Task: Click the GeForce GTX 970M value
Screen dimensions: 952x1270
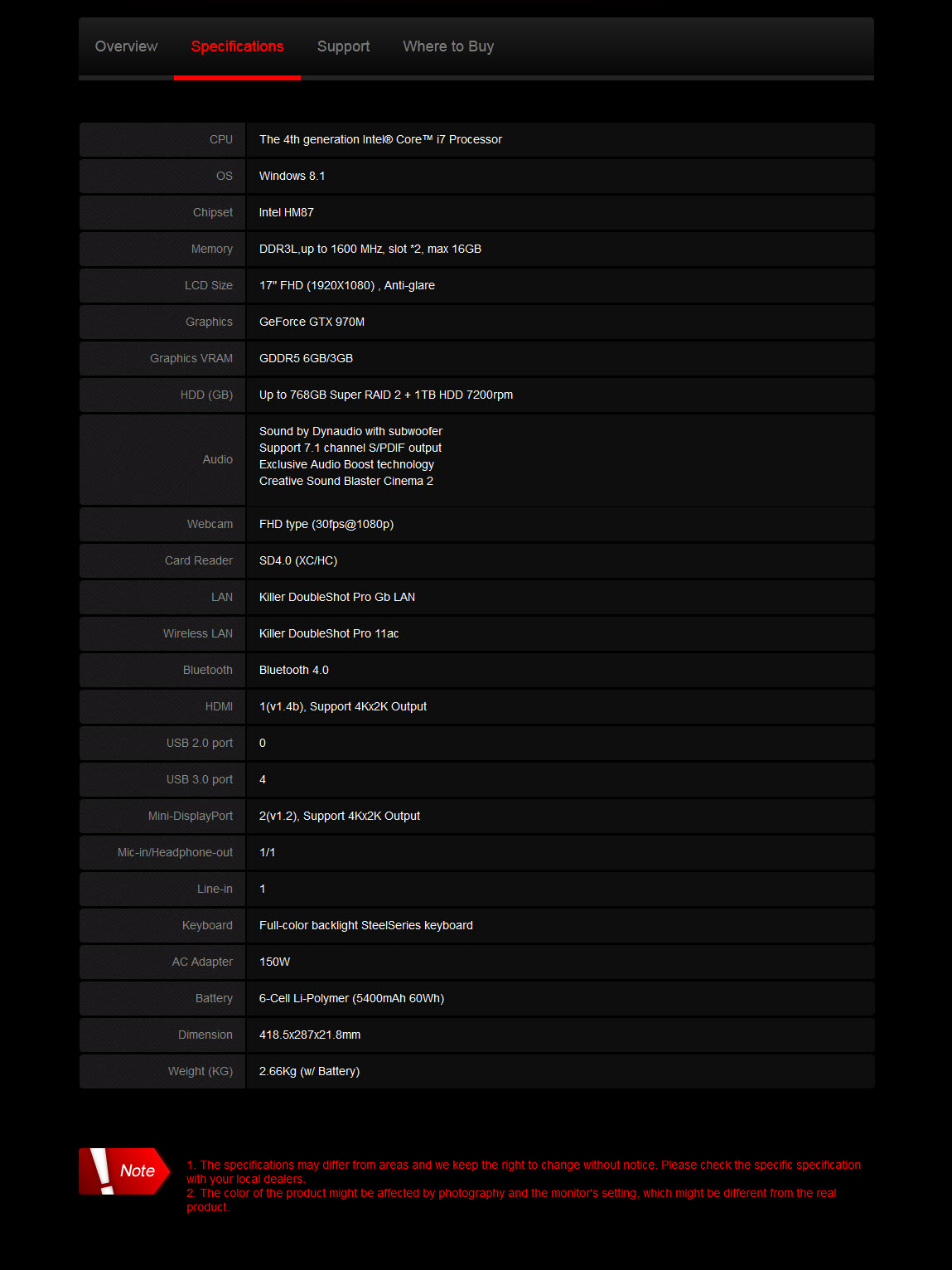Action: click(x=312, y=322)
